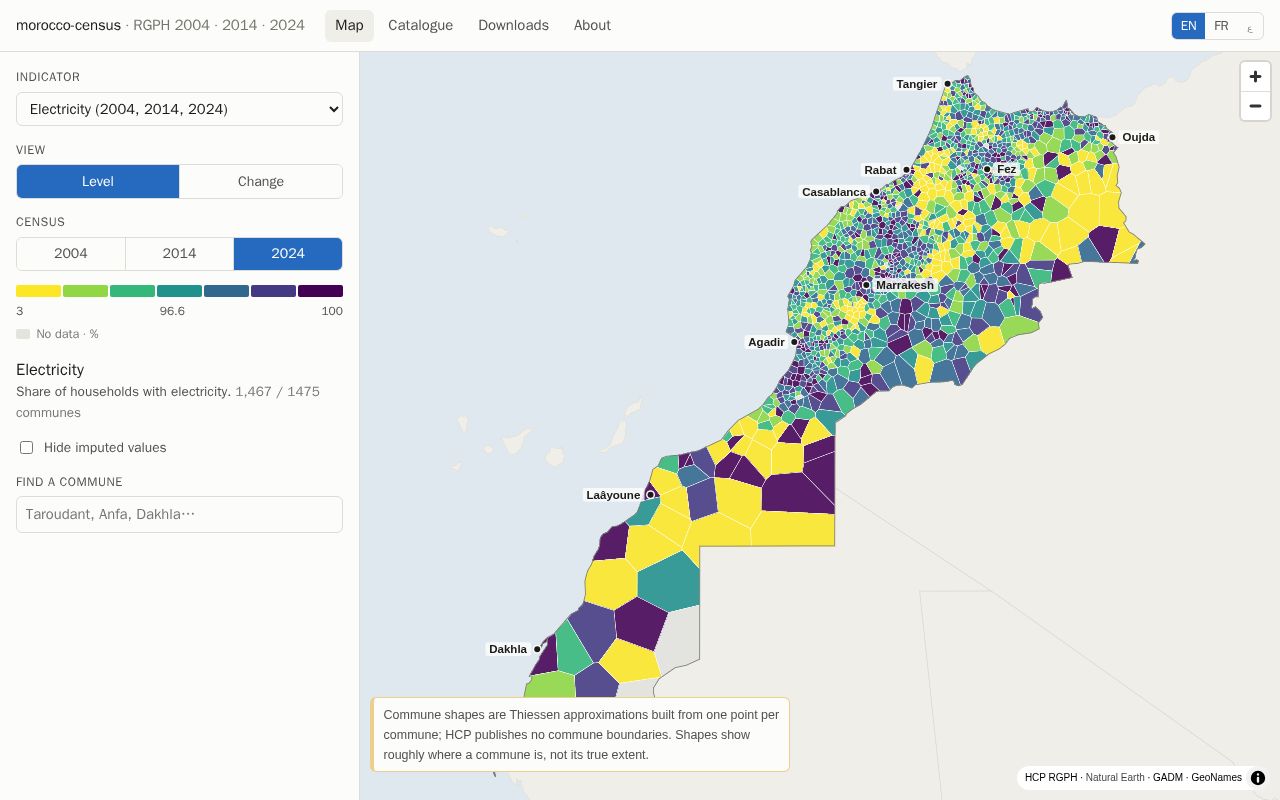Select the 2004 census
This screenshot has width=1280, height=800.
click(71, 253)
